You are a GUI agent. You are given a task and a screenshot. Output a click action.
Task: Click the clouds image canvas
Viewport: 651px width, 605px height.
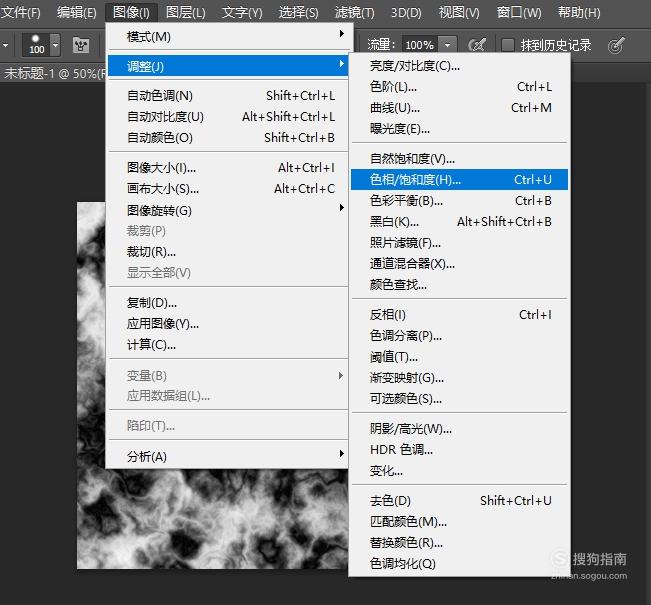213,519
